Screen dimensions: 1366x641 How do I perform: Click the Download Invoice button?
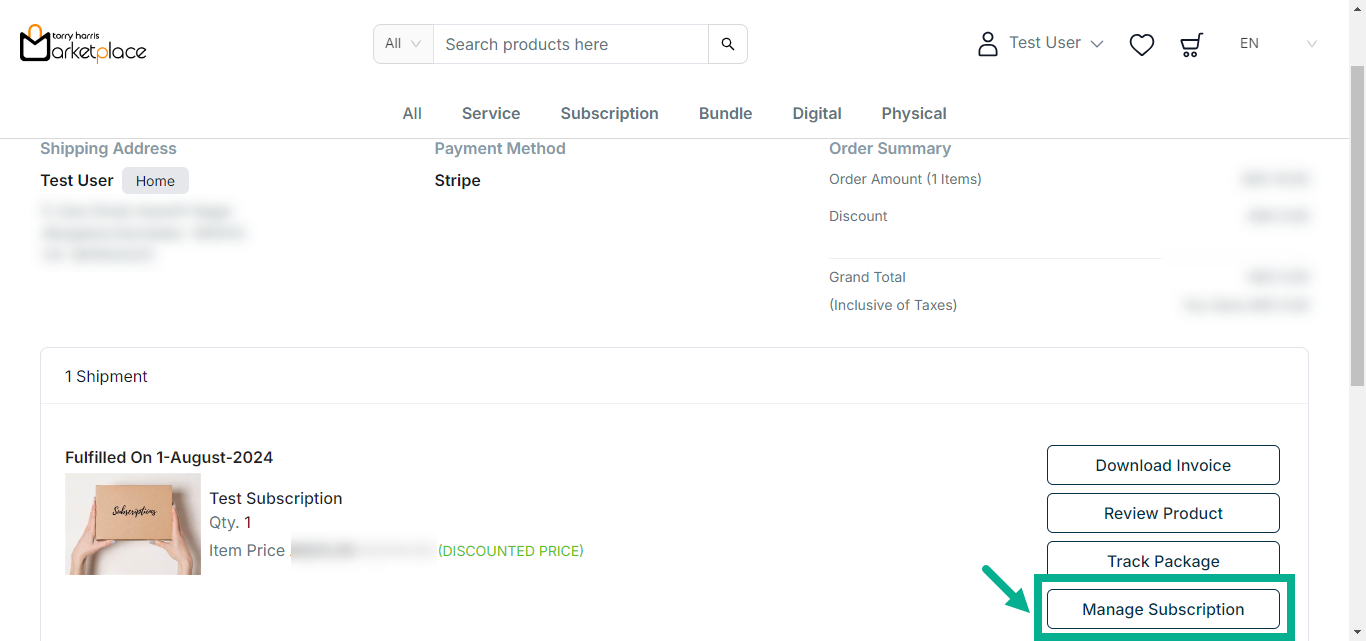pyautogui.click(x=1162, y=465)
